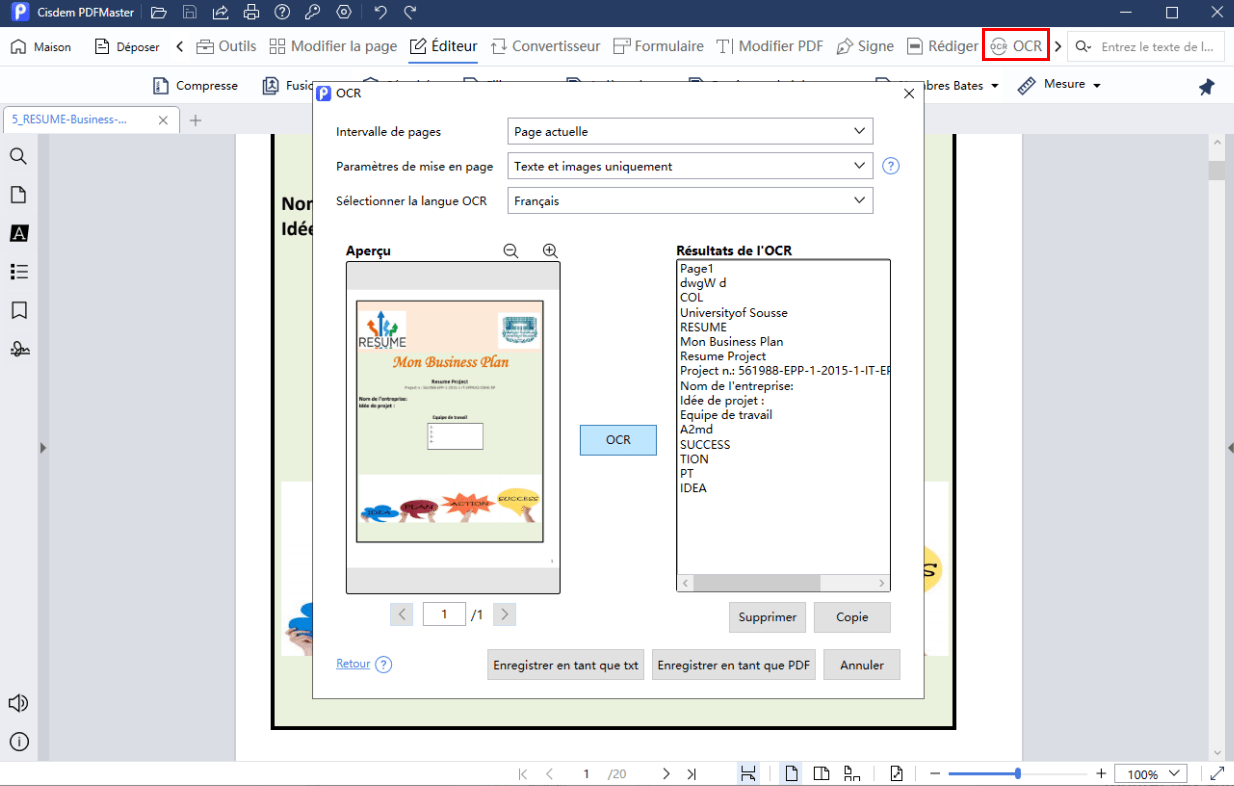Open the Intervalle de pages dropdown
Screen dimensions: 1234x786
[690, 131]
